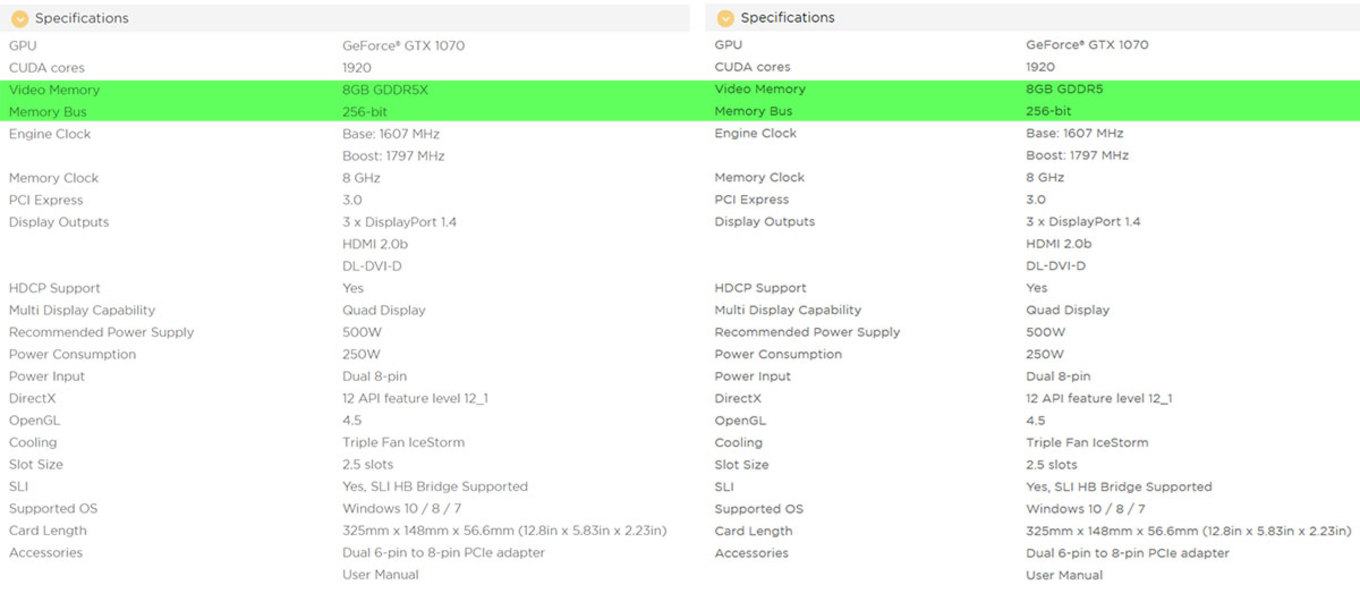Screen dimensions: 1360x593
Task: Click the right Specifications header label
Action: coord(788,18)
